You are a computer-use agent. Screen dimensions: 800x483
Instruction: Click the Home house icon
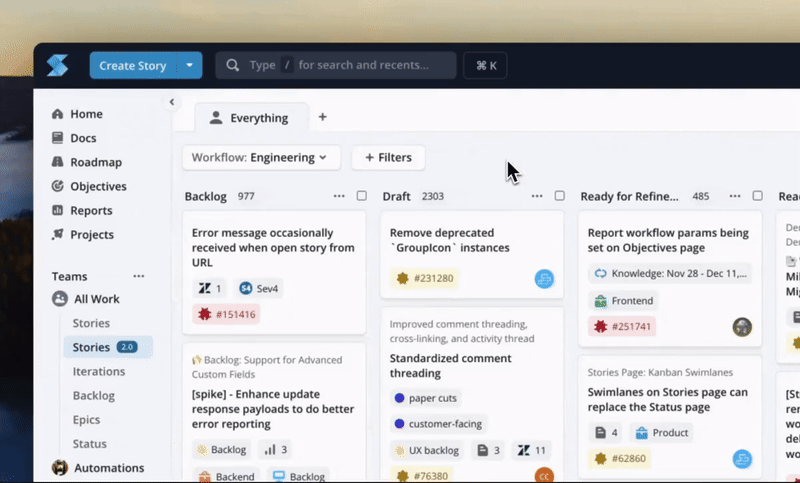point(57,114)
